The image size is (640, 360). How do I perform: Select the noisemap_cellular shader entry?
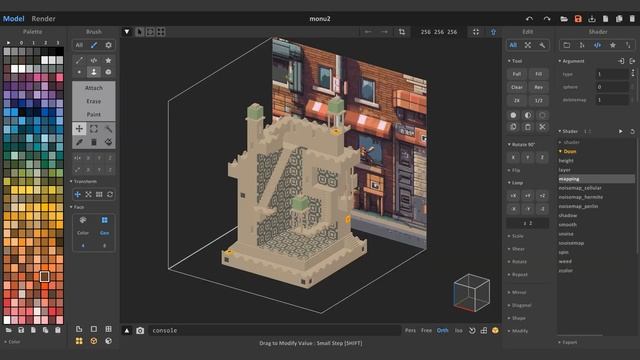(580, 188)
